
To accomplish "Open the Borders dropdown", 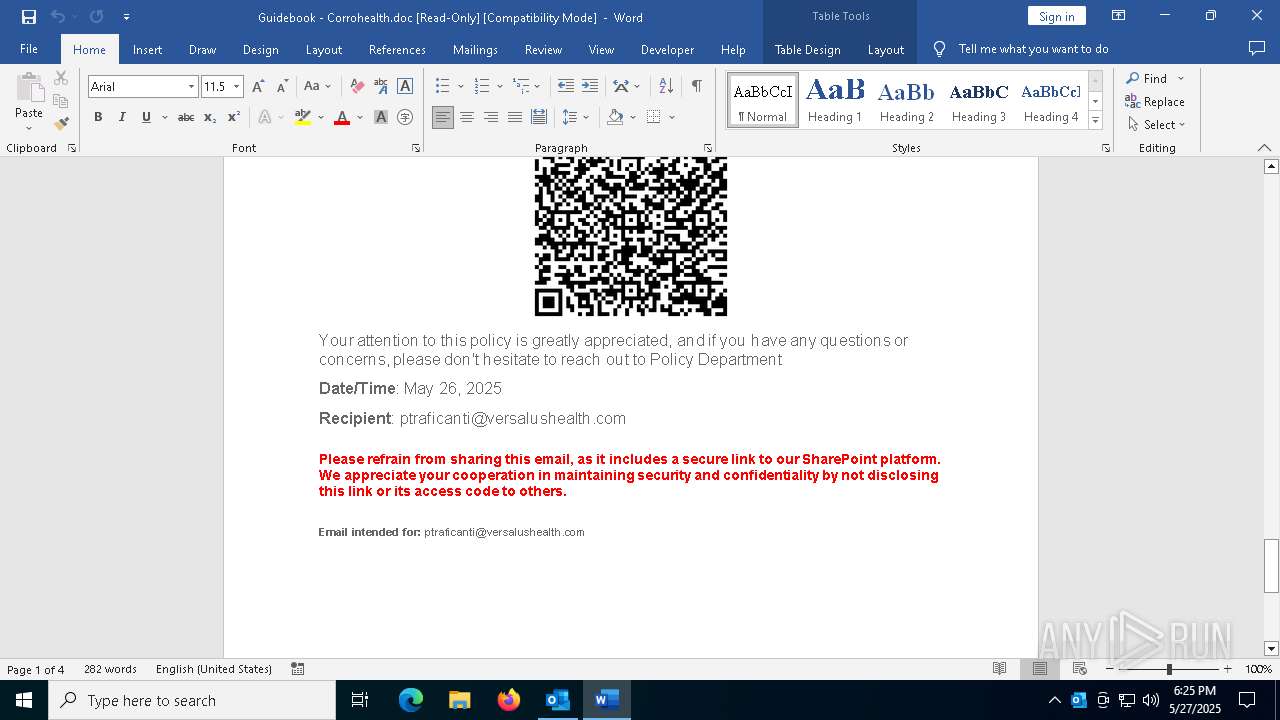I will click(x=672, y=117).
